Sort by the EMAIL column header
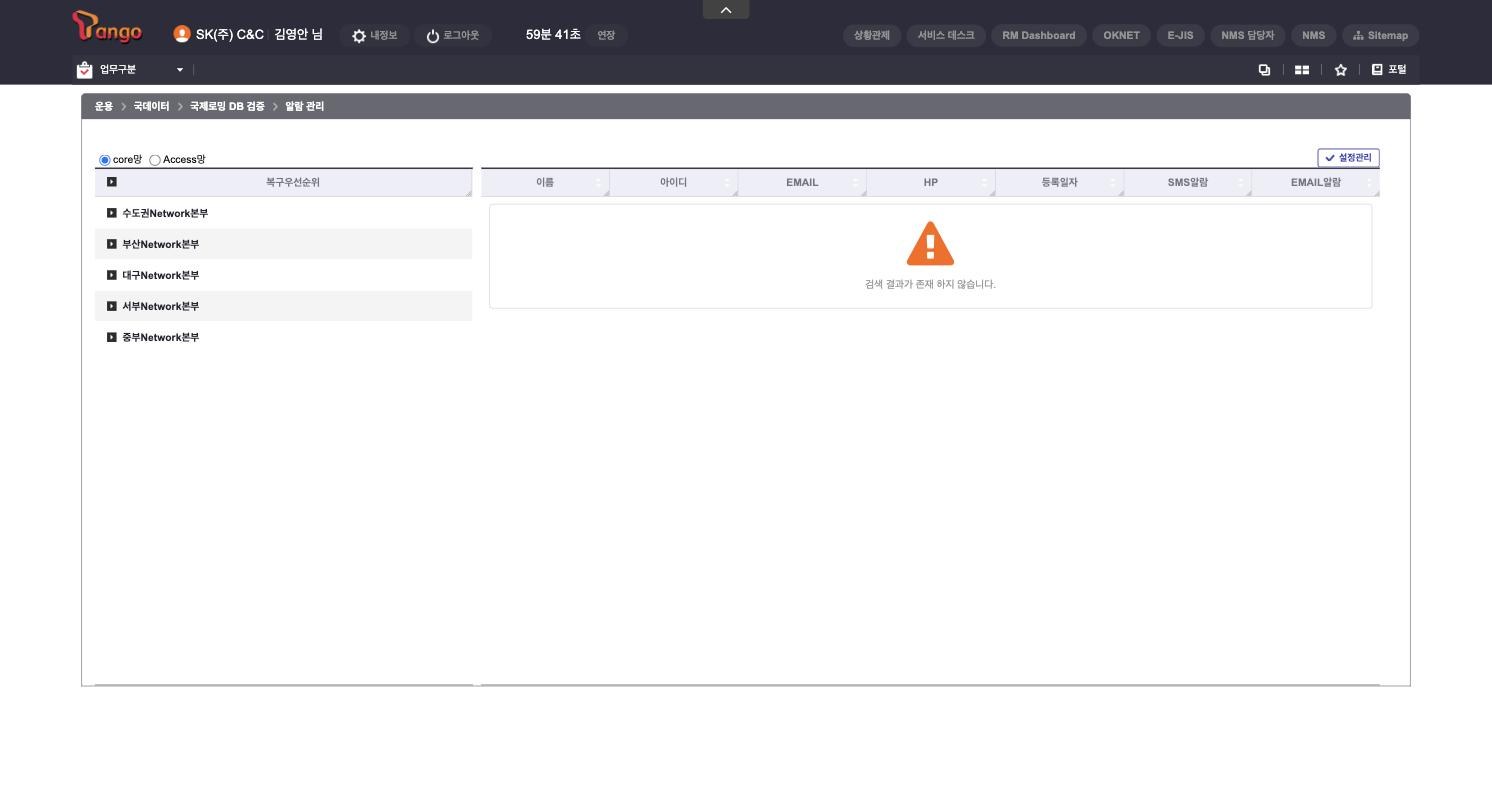1492x812 pixels. (x=802, y=182)
